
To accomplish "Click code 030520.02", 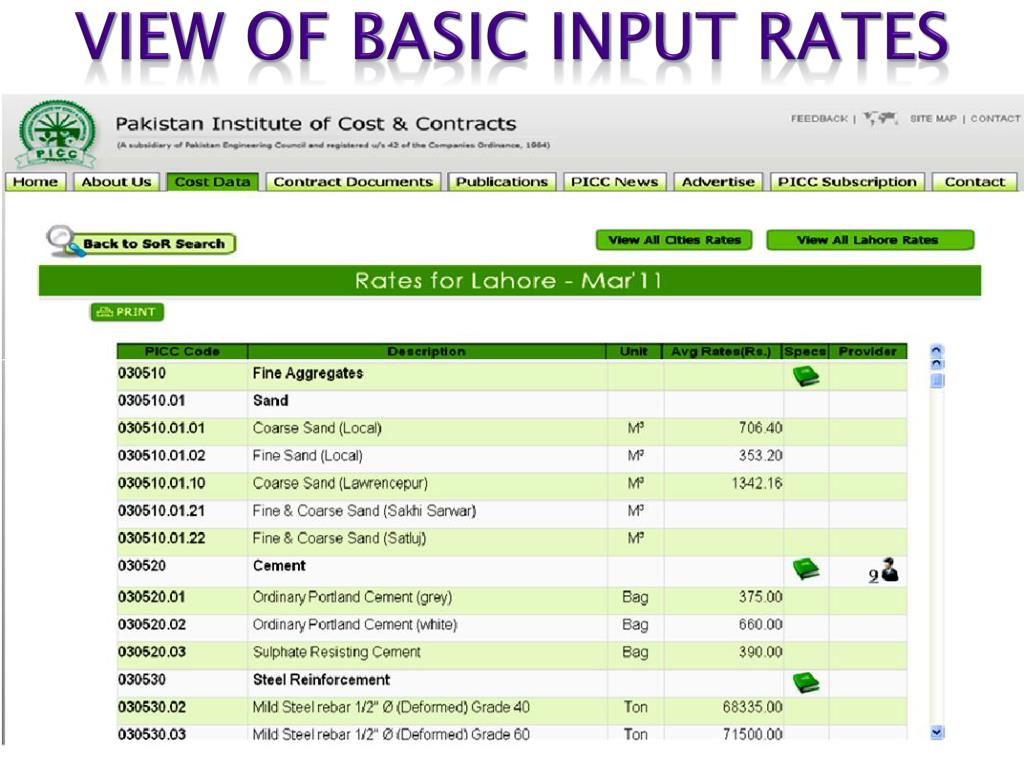I will coord(152,624).
